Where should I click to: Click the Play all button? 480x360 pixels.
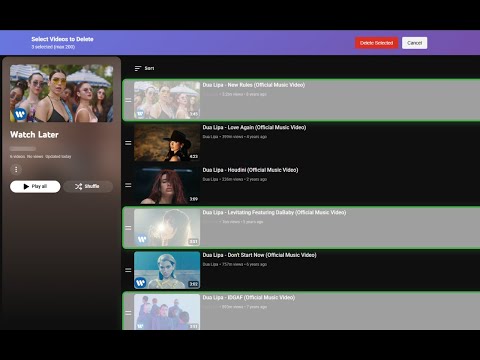pyautogui.click(x=35, y=186)
